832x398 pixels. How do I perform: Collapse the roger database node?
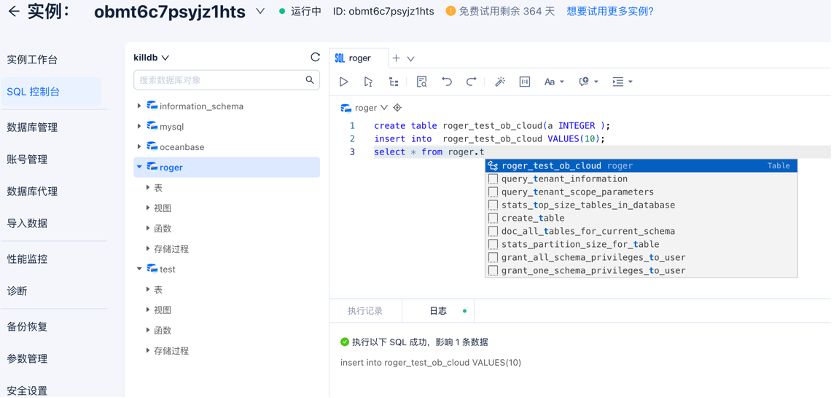pyautogui.click(x=139, y=167)
